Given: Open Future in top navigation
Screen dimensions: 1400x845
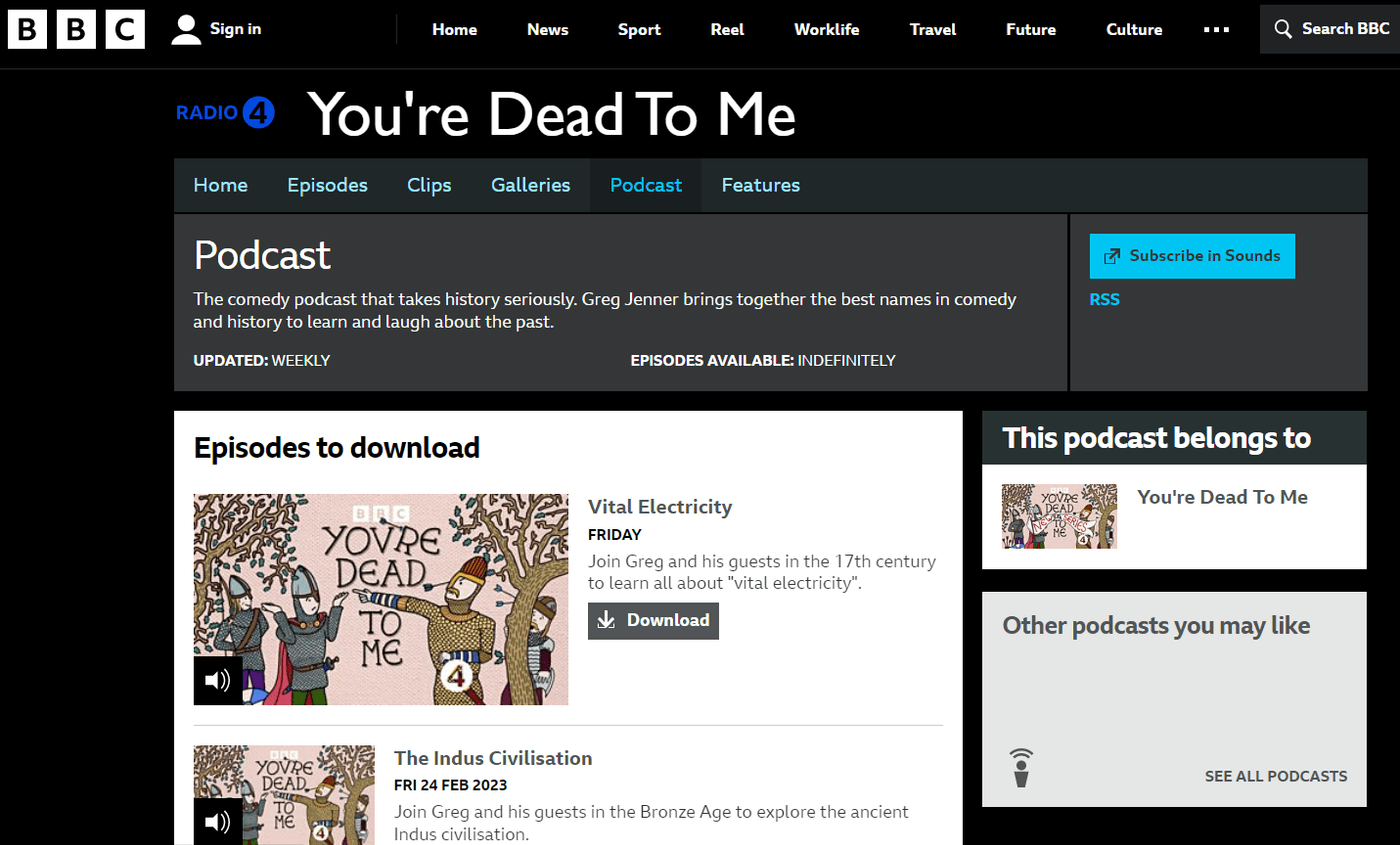Looking at the screenshot, I should click(x=1031, y=29).
